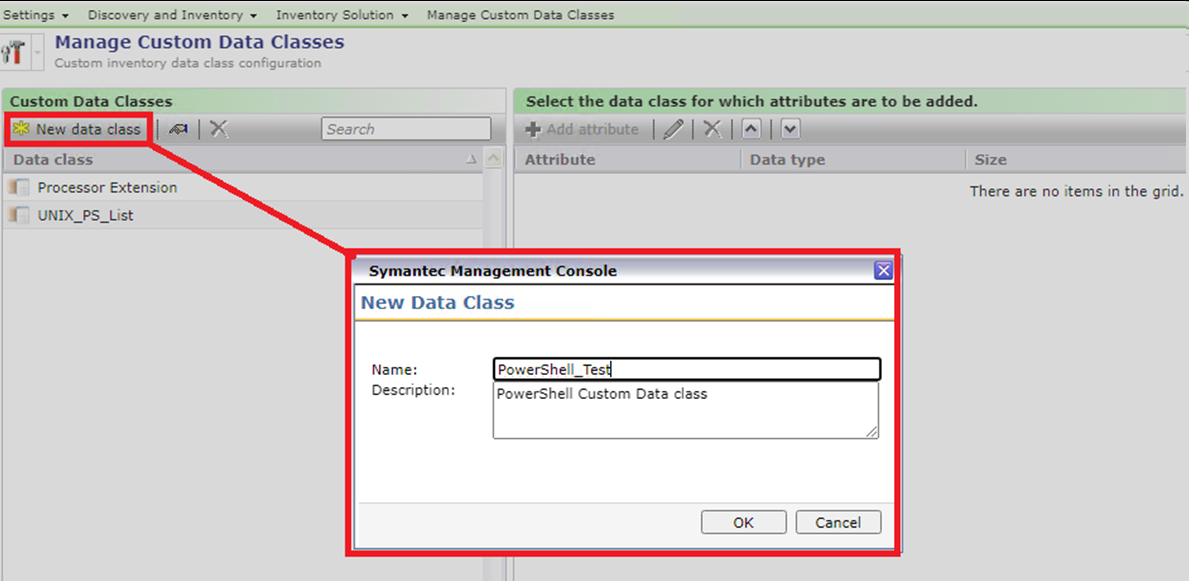The width and height of the screenshot is (1189, 581).
Task: Click the Attribute column header
Action: click(x=626, y=159)
